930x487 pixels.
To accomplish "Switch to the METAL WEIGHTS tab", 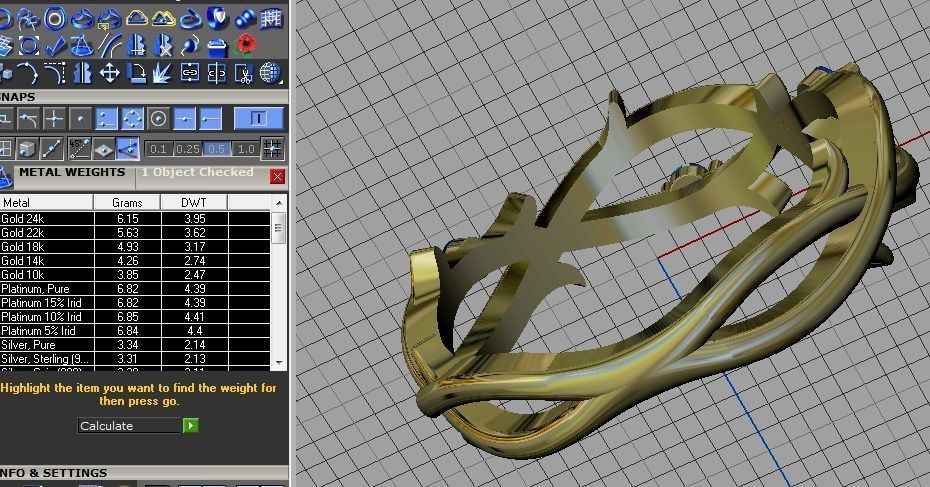I will [x=72, y=172].
